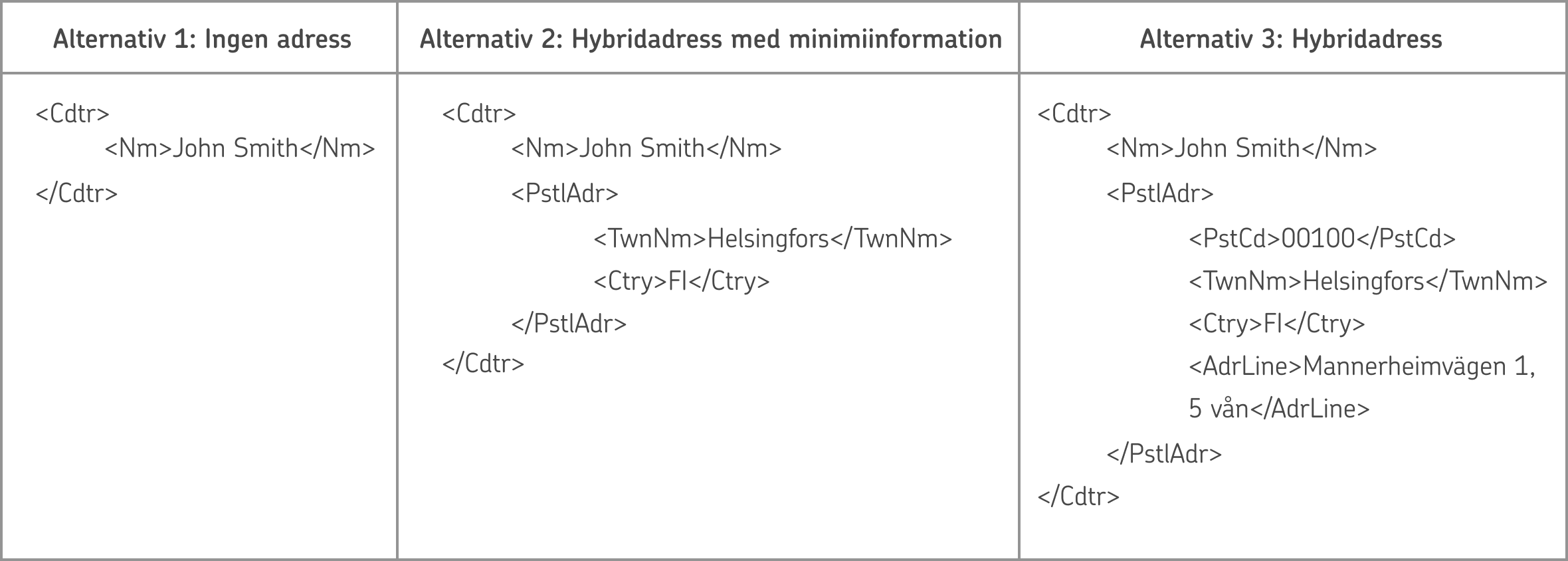The width and height of the screenshot is (1568, 561).
Task: Click the opening Cdtr tag in Alternativ 2
Action: pyautogui.click(x=479, y=114)
